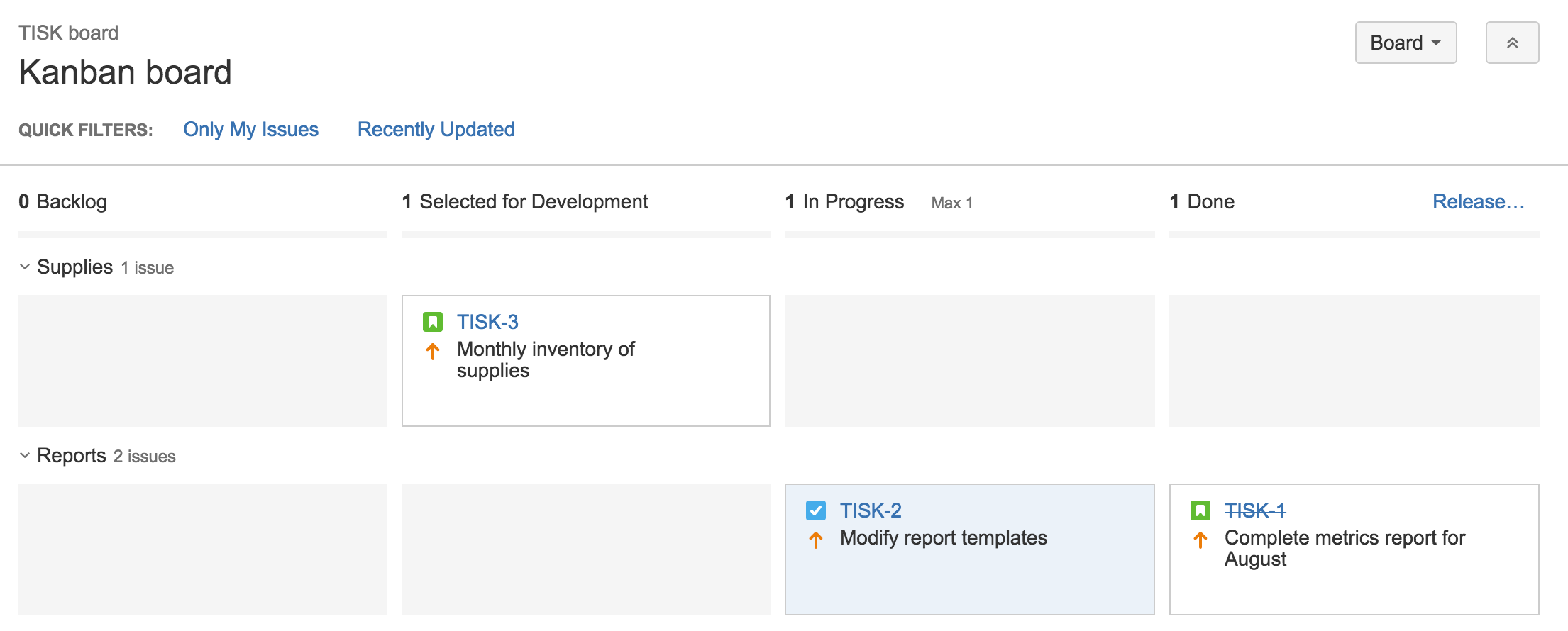Screen dimensions: 1568x631
Task: Open issue link TISK-1
Action: coord(1254,510)
